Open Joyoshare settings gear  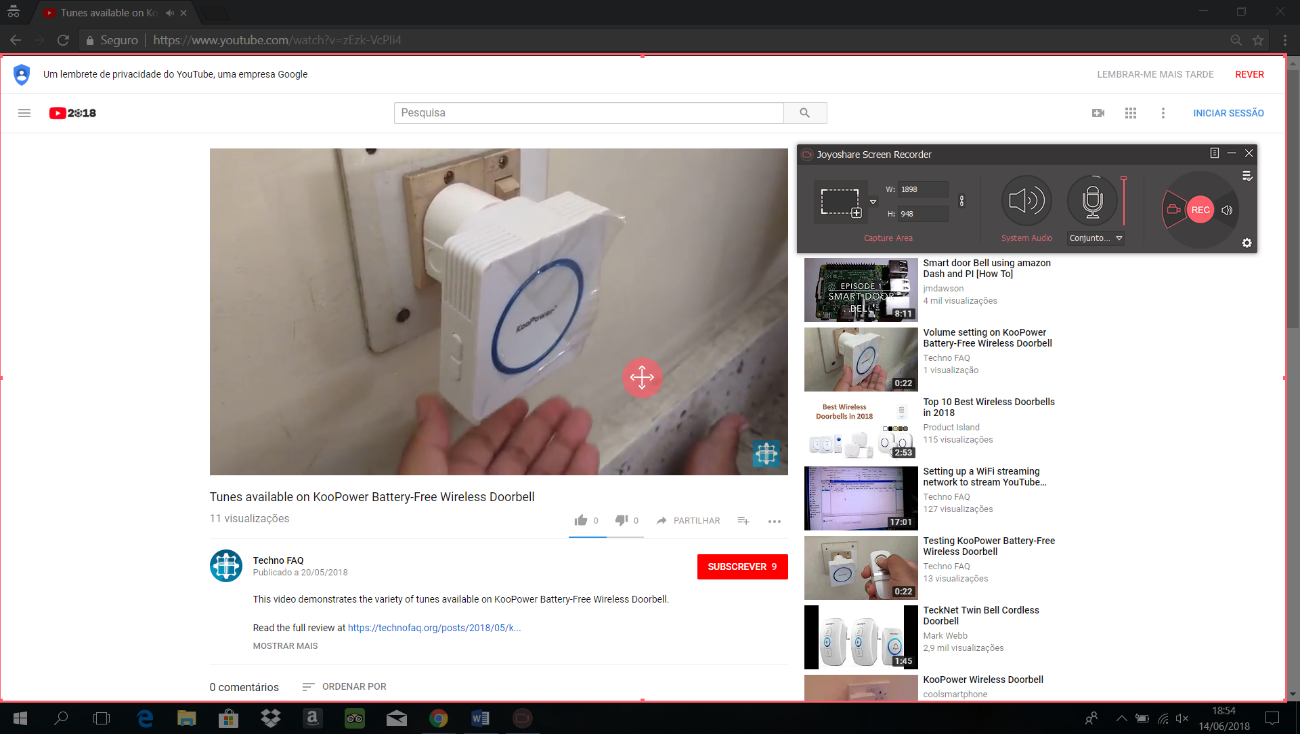(1246, 243)
